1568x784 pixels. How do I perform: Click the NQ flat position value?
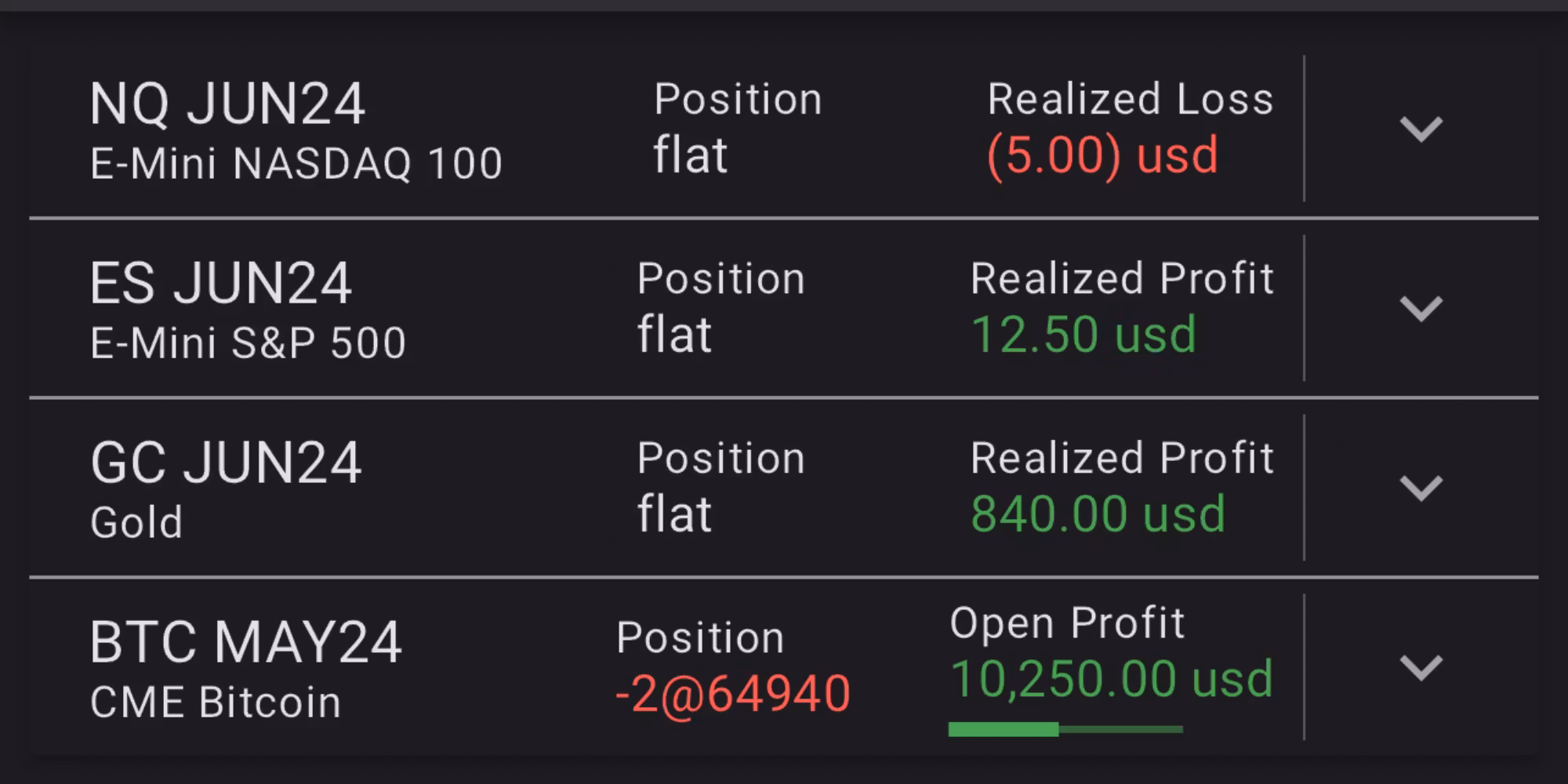pyautogui.click(x=691, y=154)
